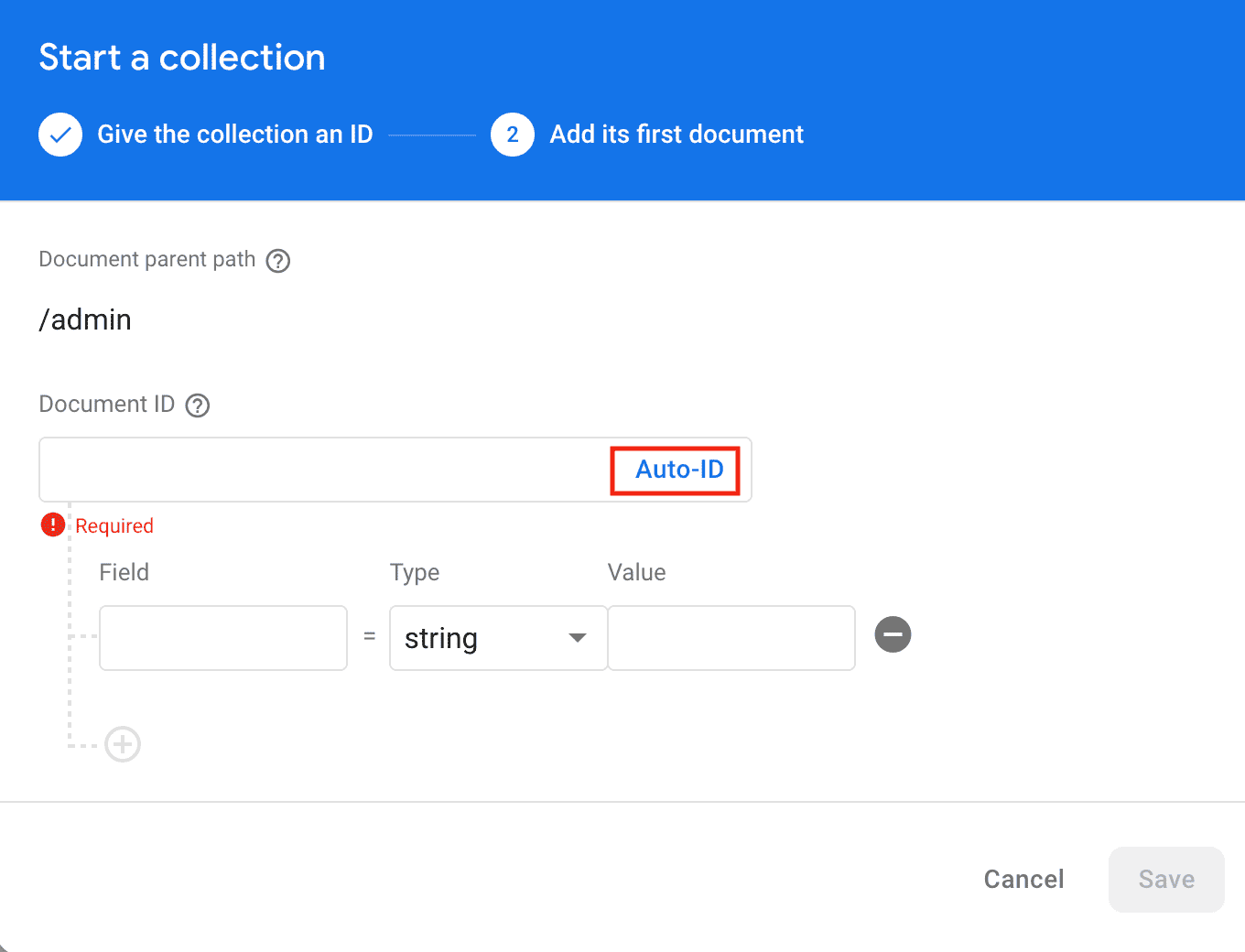Select the Give the collection an ID step
The height and width of the screenshot is (952, 1245).
(235, 135)
